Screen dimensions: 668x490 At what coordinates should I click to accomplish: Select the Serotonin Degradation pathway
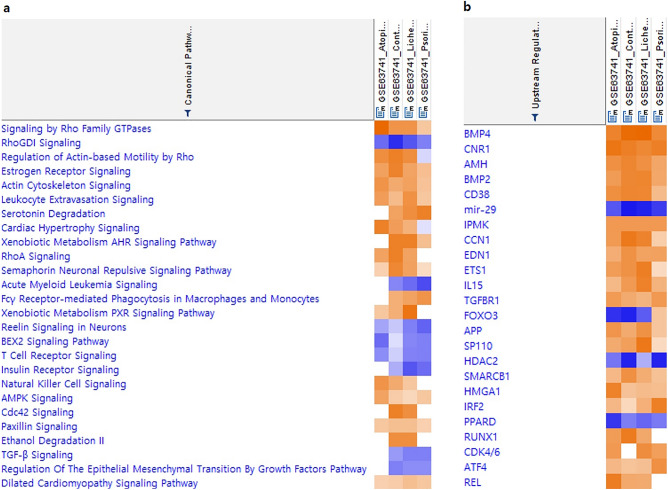(53, 213)
